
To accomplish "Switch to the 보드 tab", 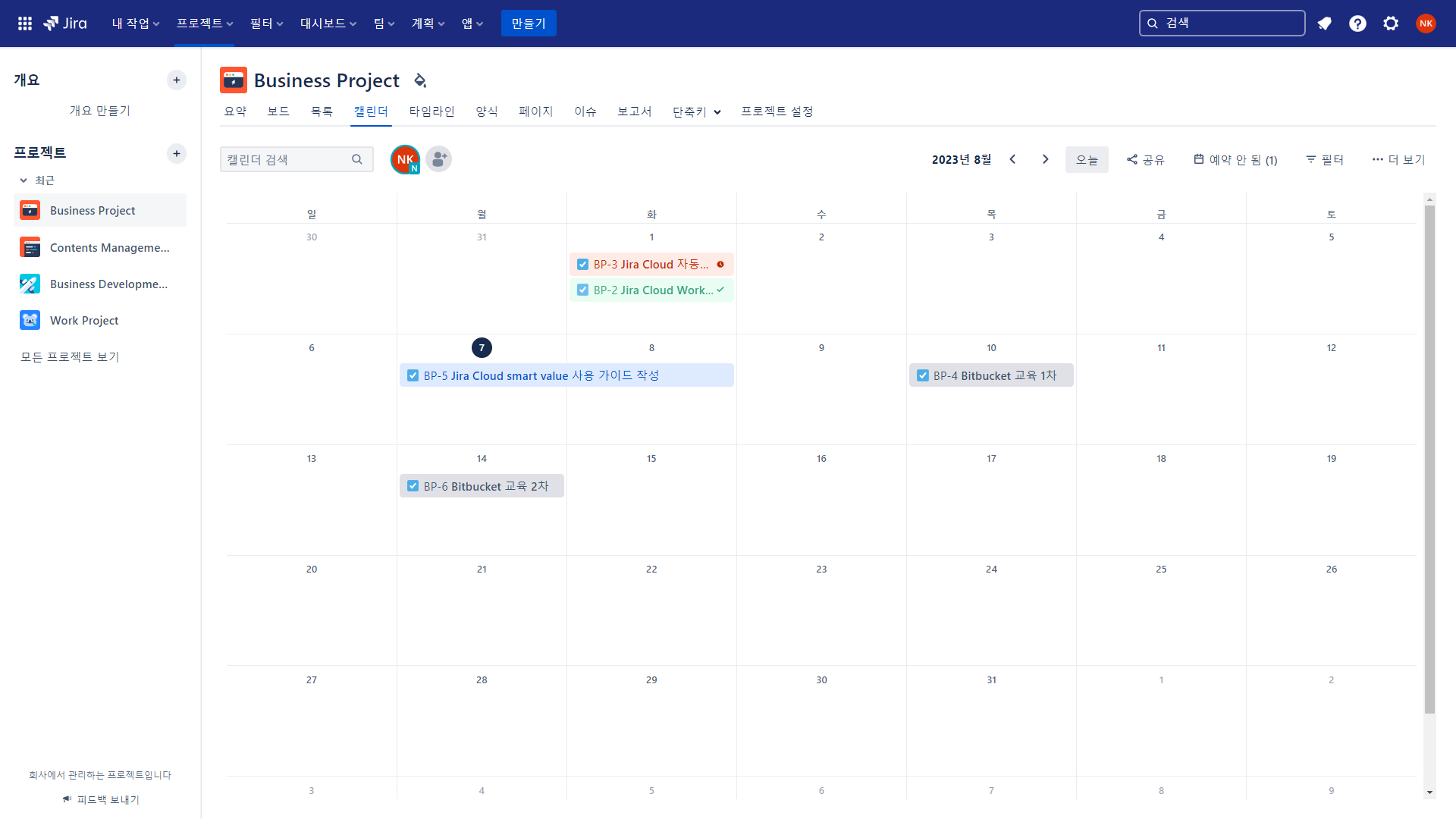I will click(278, 111).
